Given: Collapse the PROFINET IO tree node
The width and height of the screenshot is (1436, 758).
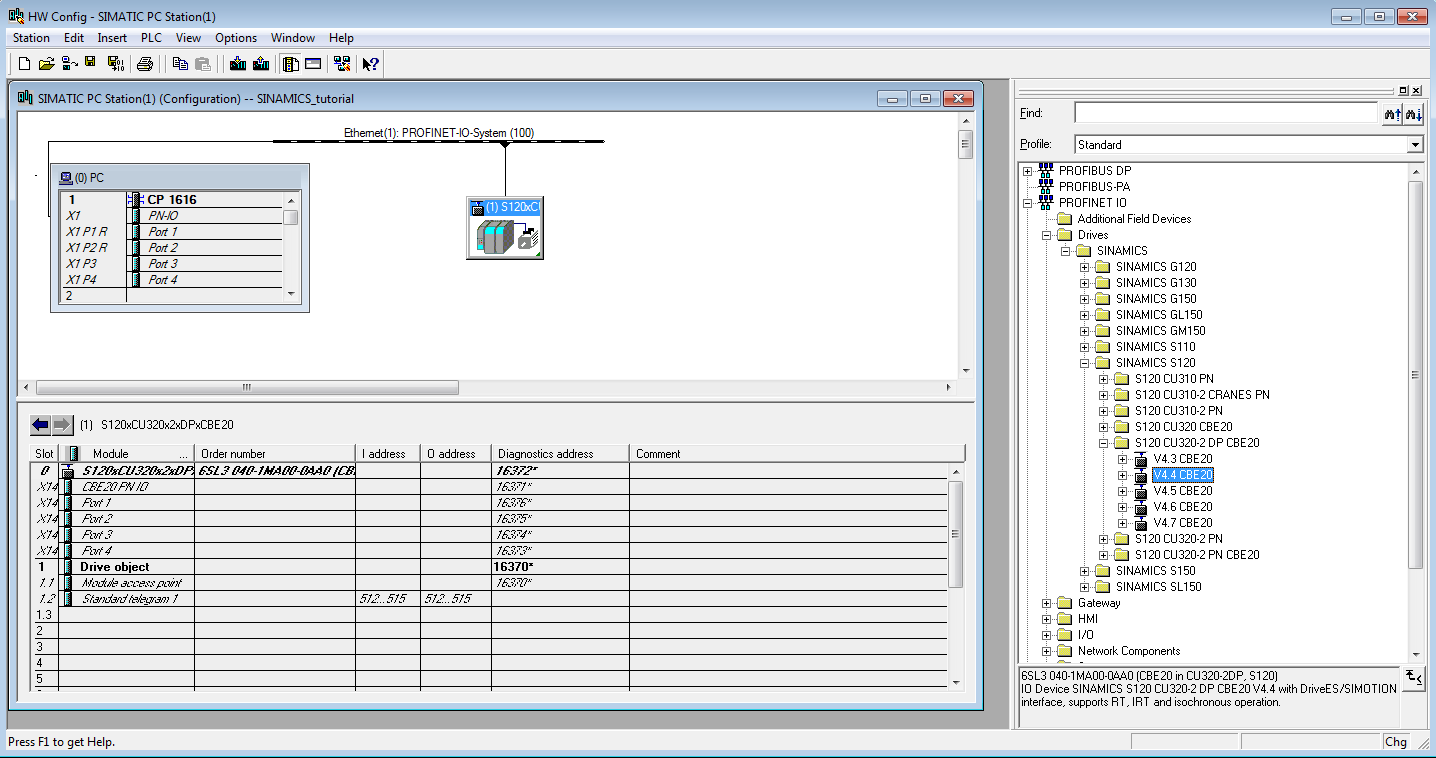Looking at the screenshot, I should pyautogui.click(x=1027, y=203).
